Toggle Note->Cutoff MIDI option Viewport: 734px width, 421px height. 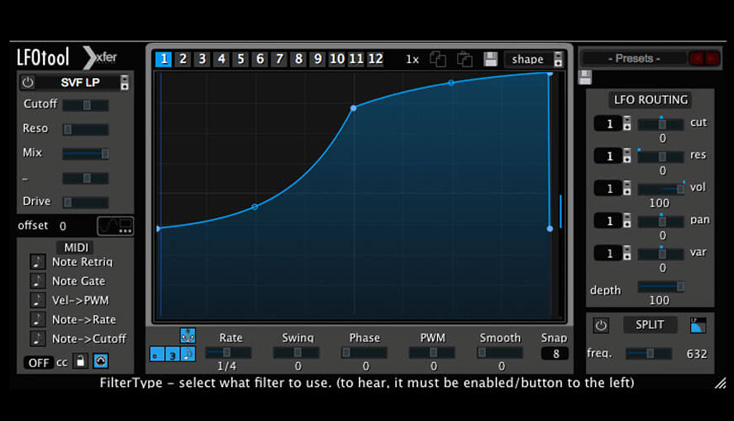pos(37,339)
